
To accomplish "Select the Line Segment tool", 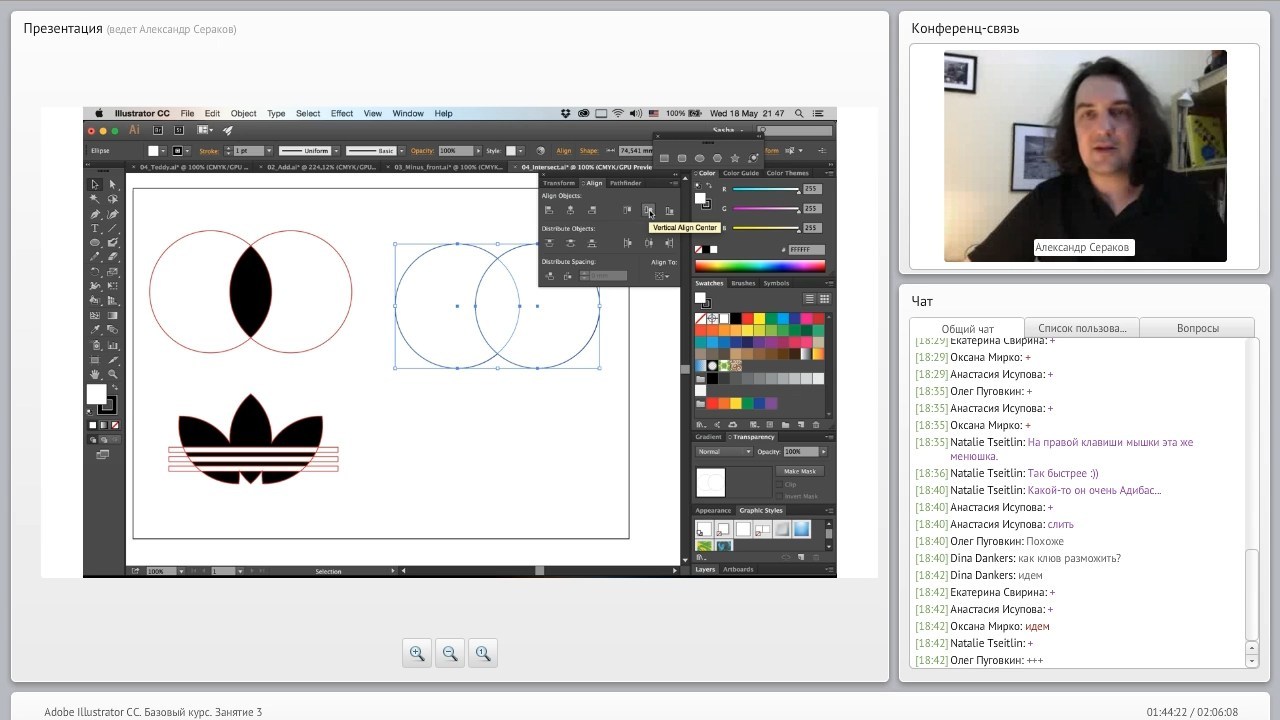I will pyautogui.click(x=112, y=228).
